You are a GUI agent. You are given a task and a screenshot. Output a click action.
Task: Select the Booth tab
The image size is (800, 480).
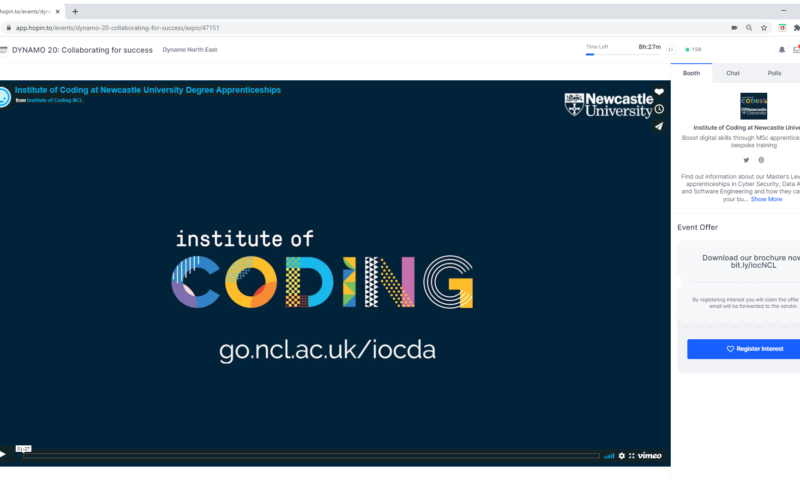click(691, 73)
